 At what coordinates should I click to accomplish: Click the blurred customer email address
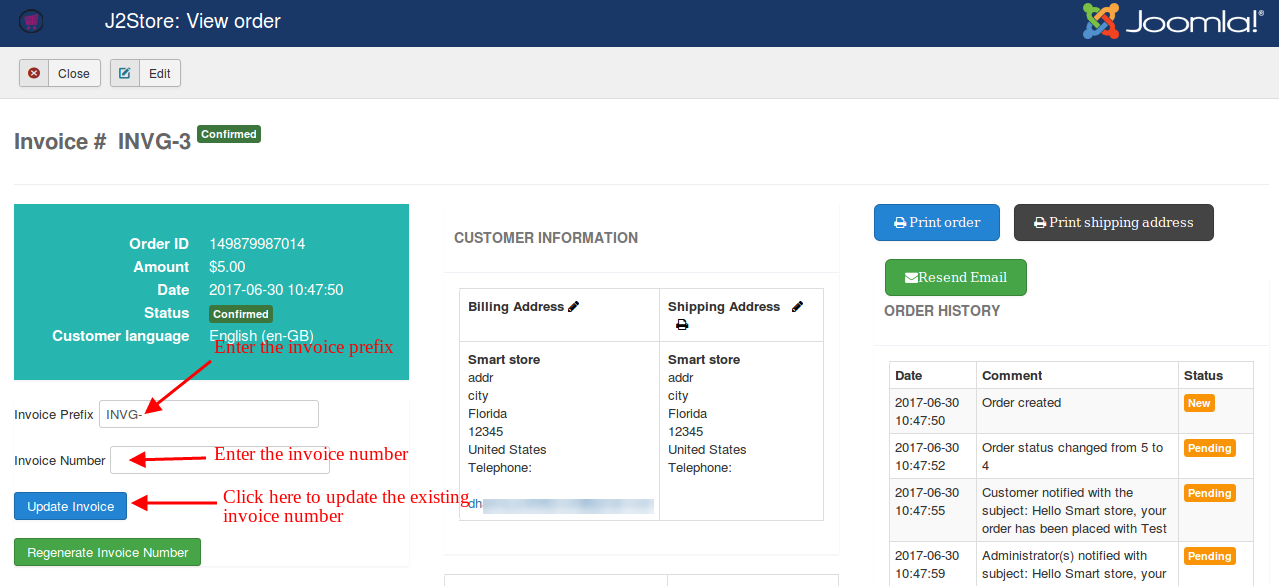coord(560,505)
